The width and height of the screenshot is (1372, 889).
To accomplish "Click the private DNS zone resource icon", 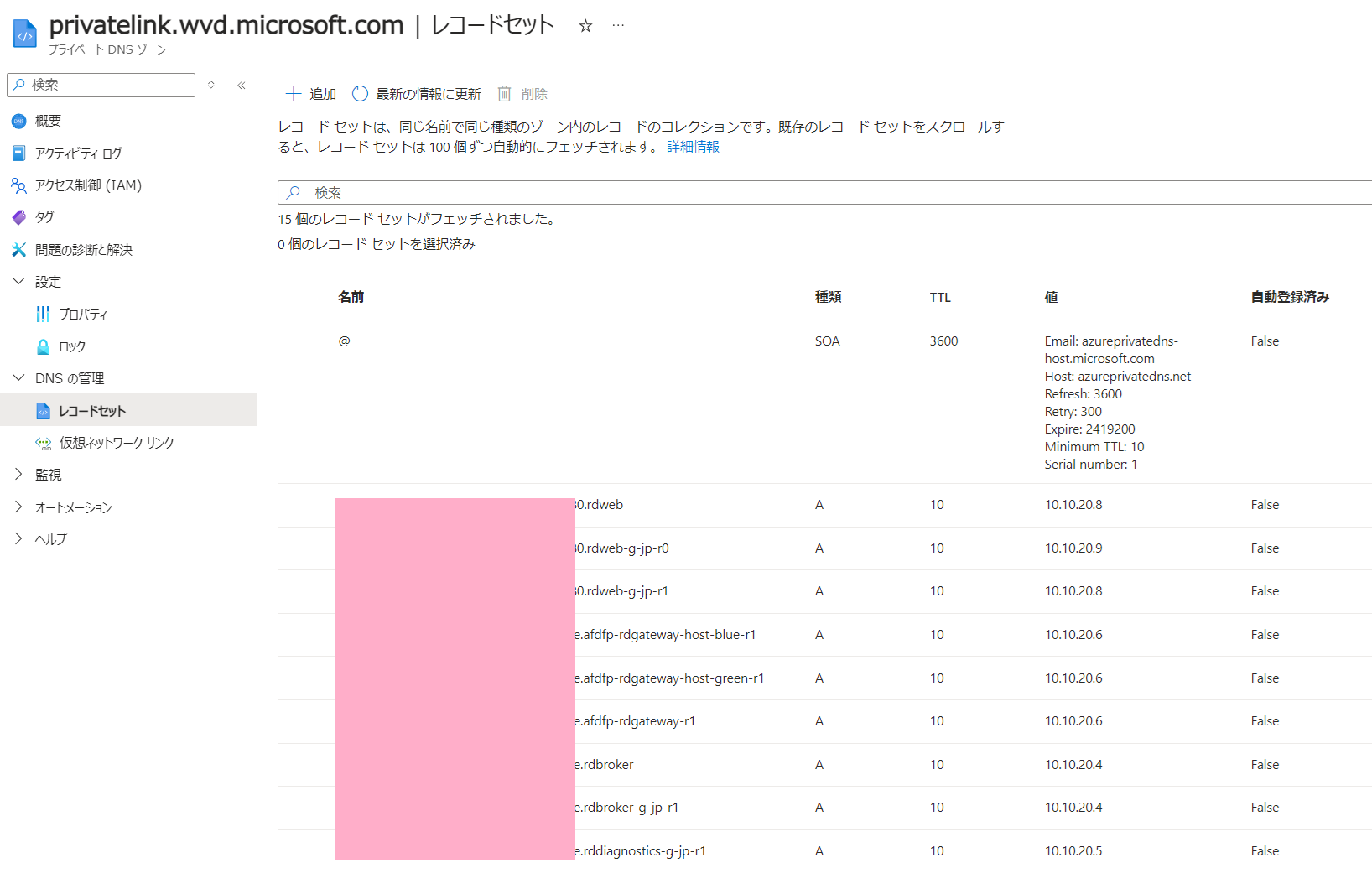I will 25,34.
